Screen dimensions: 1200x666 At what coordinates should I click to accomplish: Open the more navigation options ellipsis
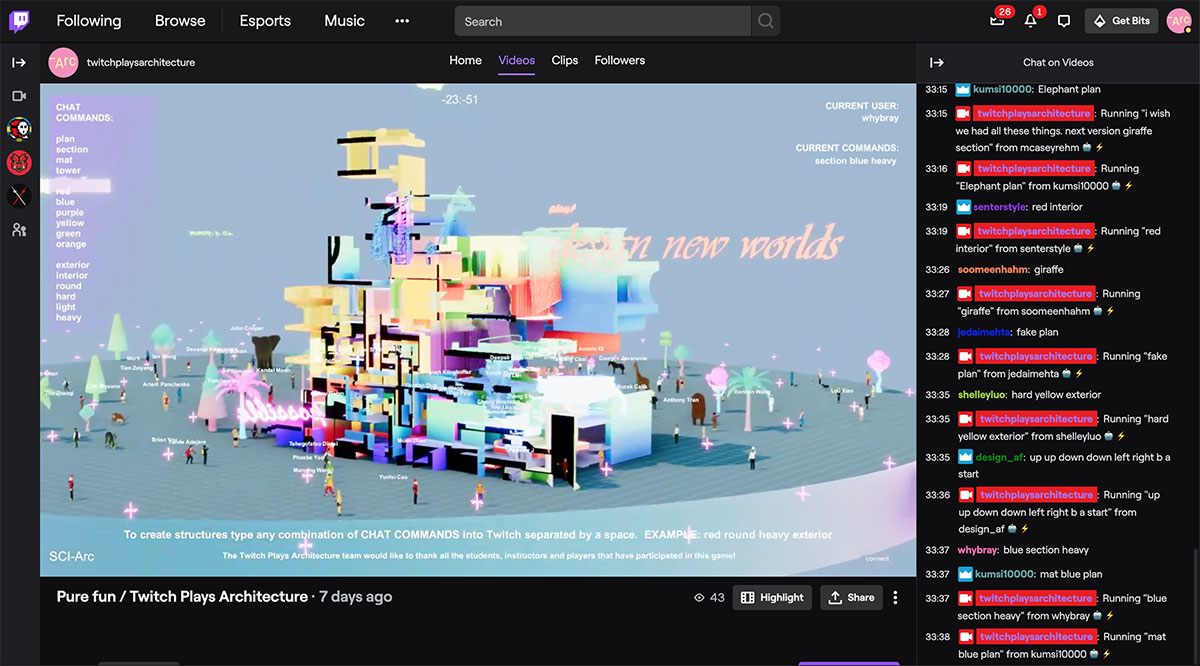402,21
